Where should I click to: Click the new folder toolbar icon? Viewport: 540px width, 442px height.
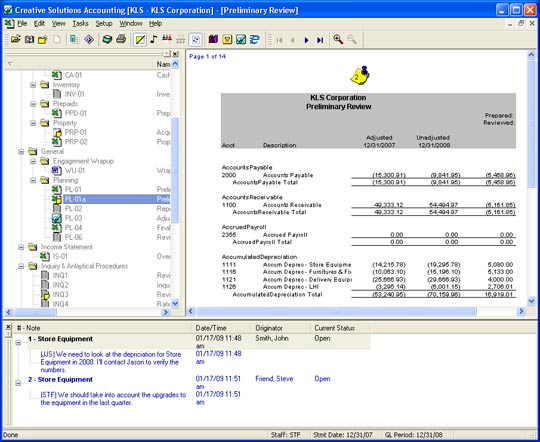(43, 39)
